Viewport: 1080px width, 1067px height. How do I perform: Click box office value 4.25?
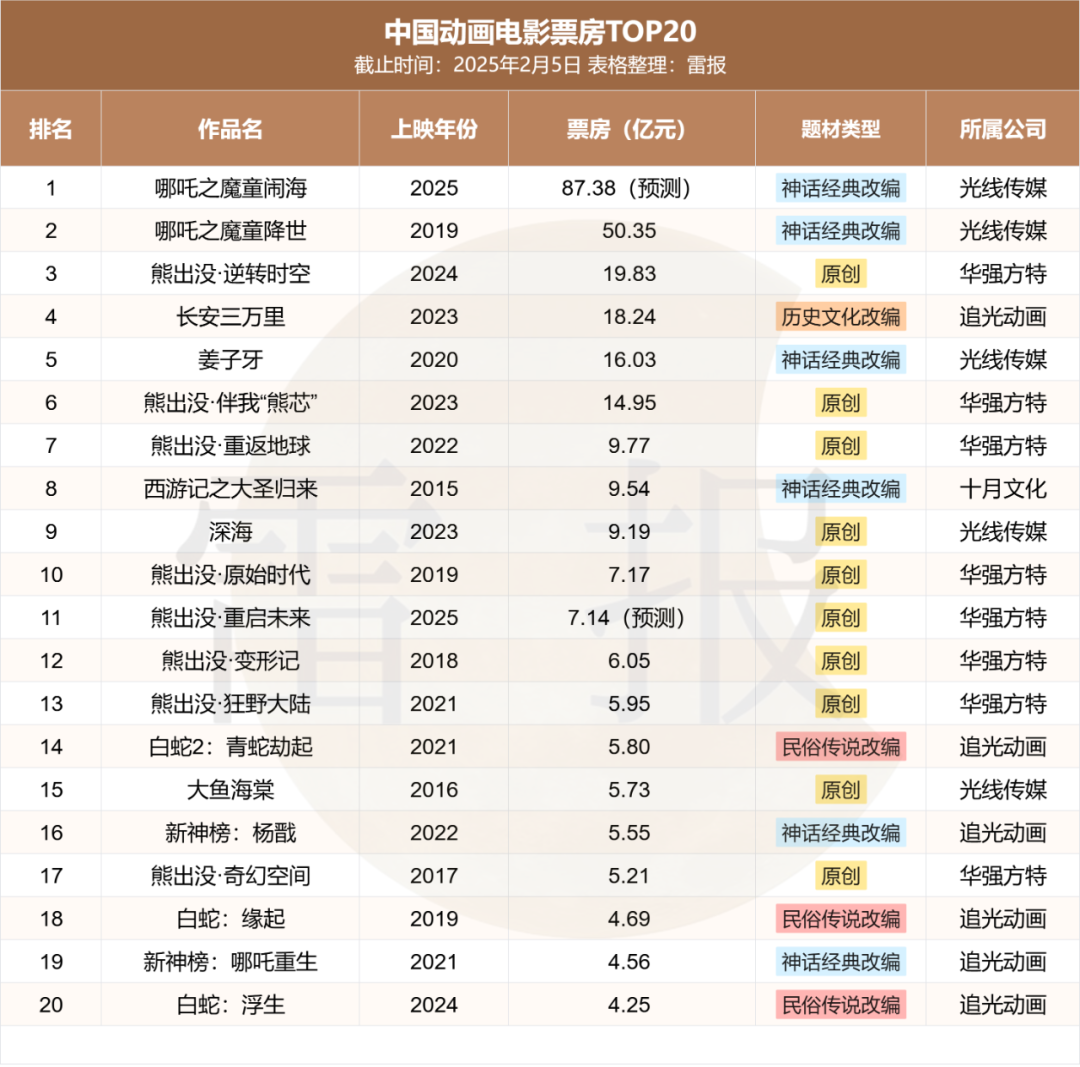coord(629,1005)
